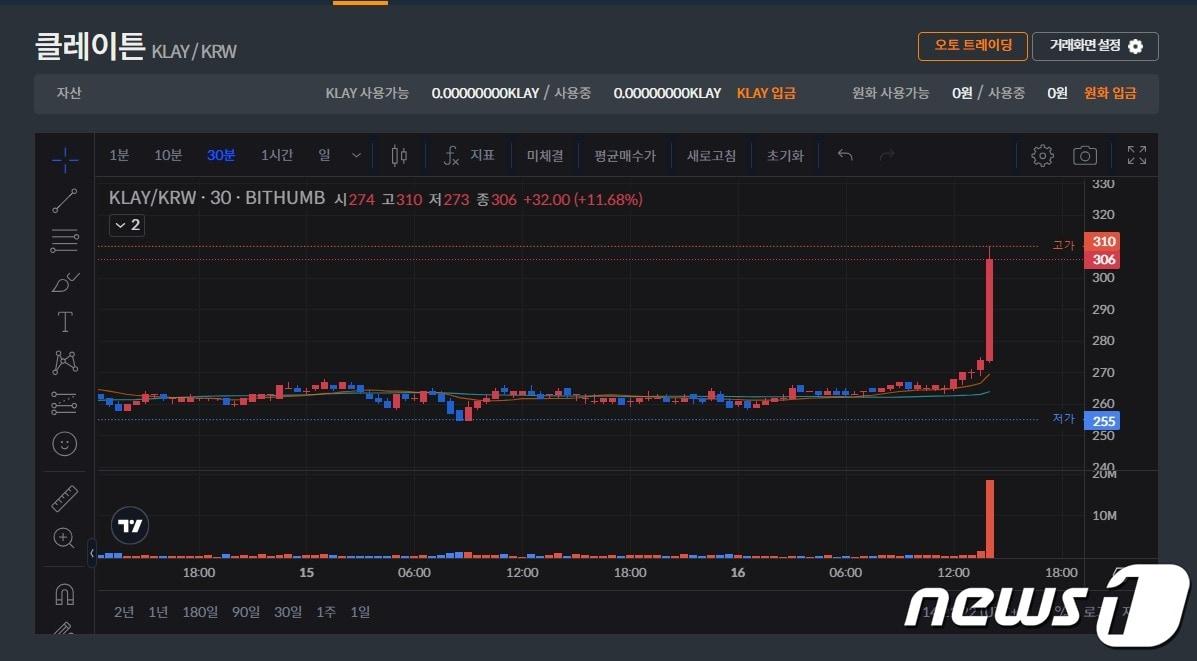Set chart range to 180일
The image size is (1197, 661).
[x=200, y=612]
